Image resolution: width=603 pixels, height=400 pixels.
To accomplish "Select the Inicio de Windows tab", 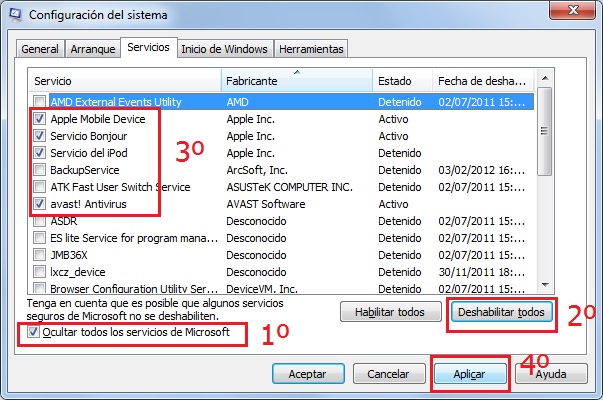I will (226, 49).
